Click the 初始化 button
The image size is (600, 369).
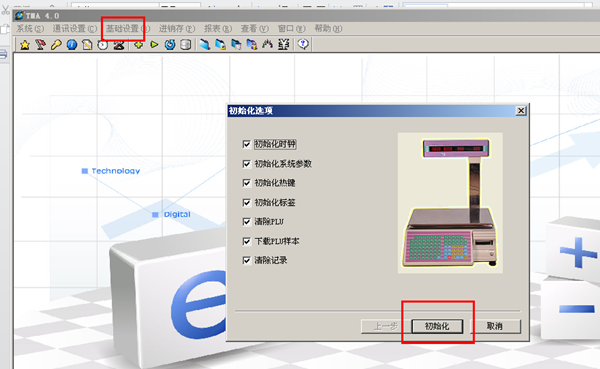point(437,326)
